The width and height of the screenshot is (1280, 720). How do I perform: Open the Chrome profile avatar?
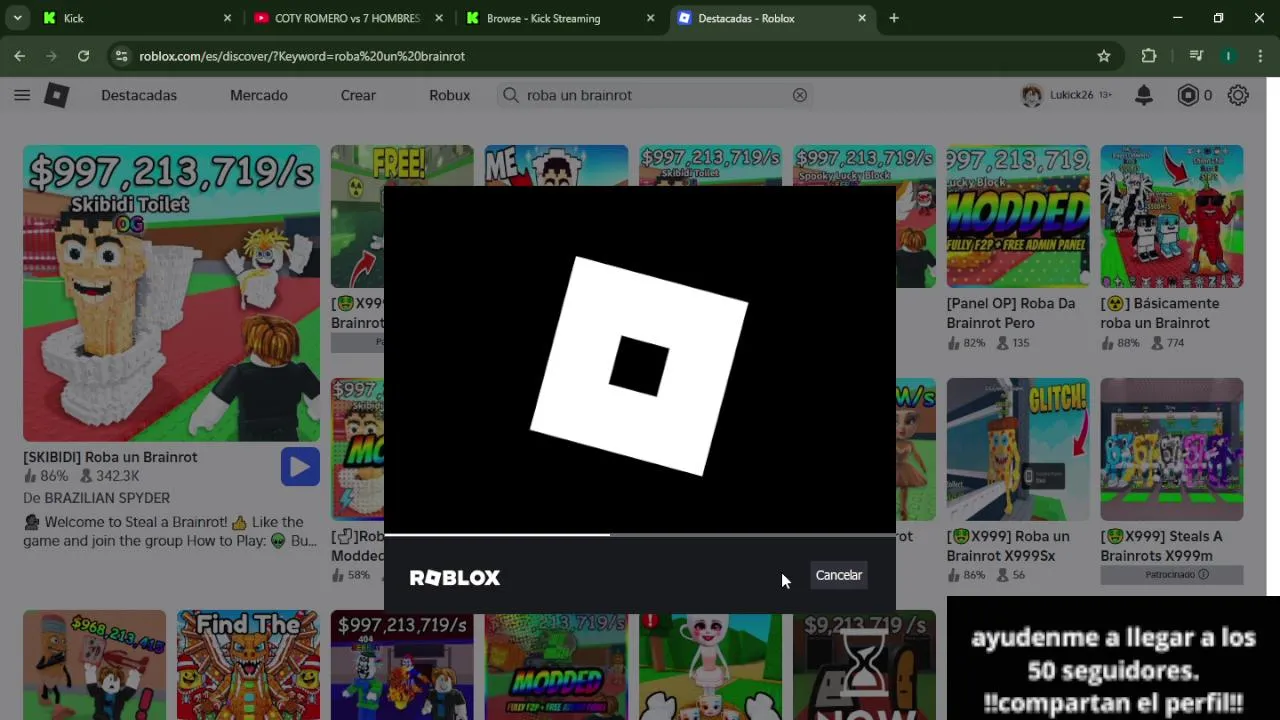click(1228, 56)
